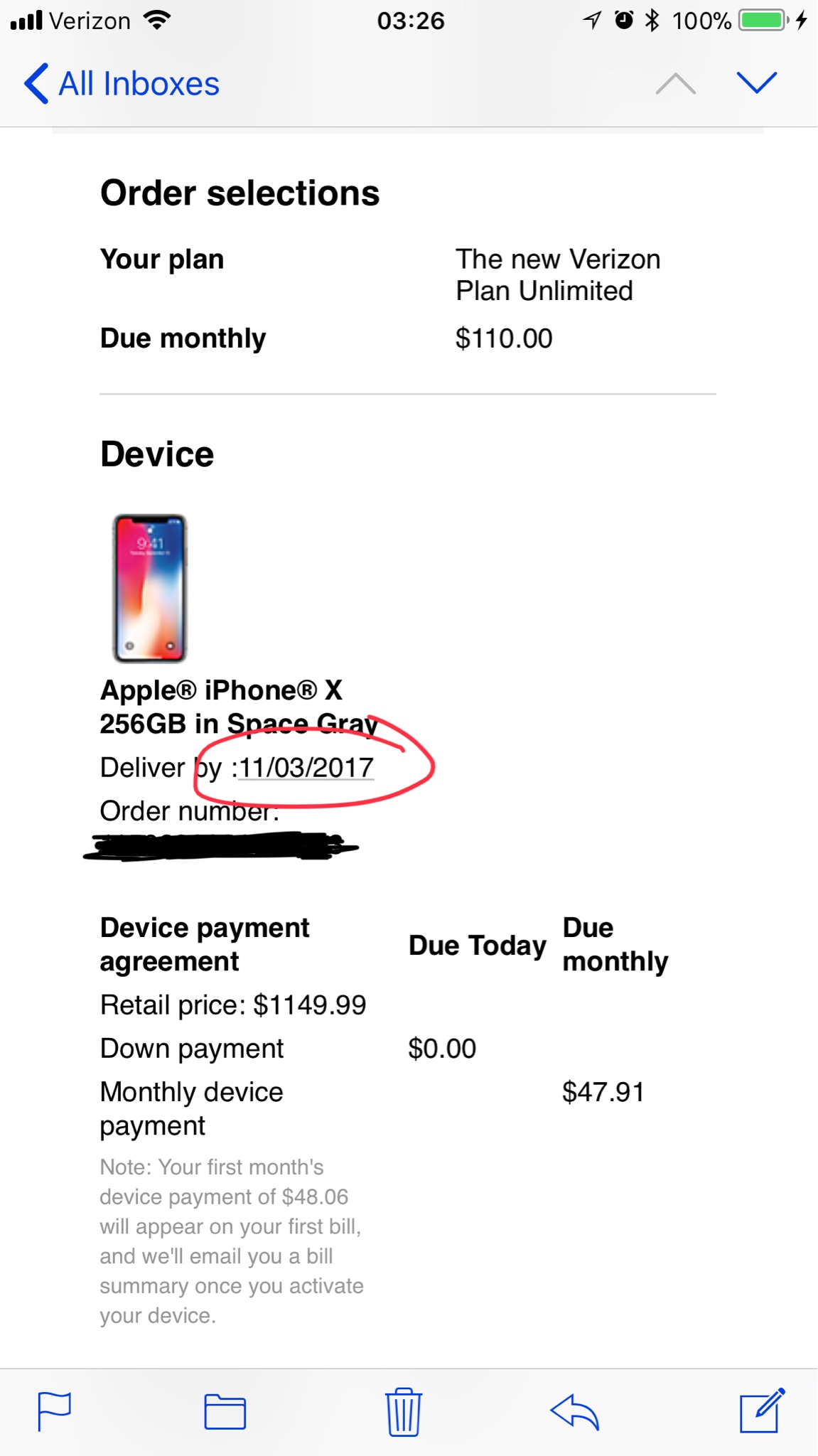Tap the iPhone X product image
The width and height of the screenshot is (818, 1456).
click(x=150, y=588)
